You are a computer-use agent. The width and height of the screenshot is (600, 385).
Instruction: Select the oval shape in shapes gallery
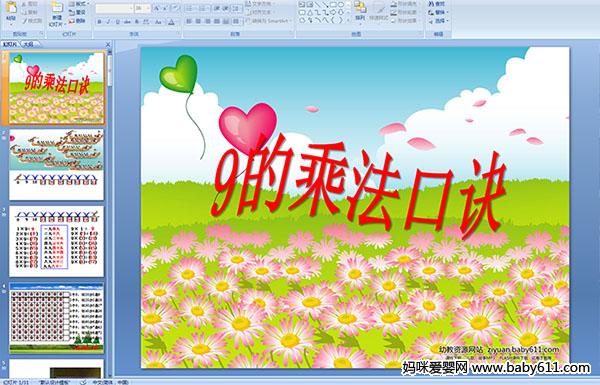tap(340, 4)
